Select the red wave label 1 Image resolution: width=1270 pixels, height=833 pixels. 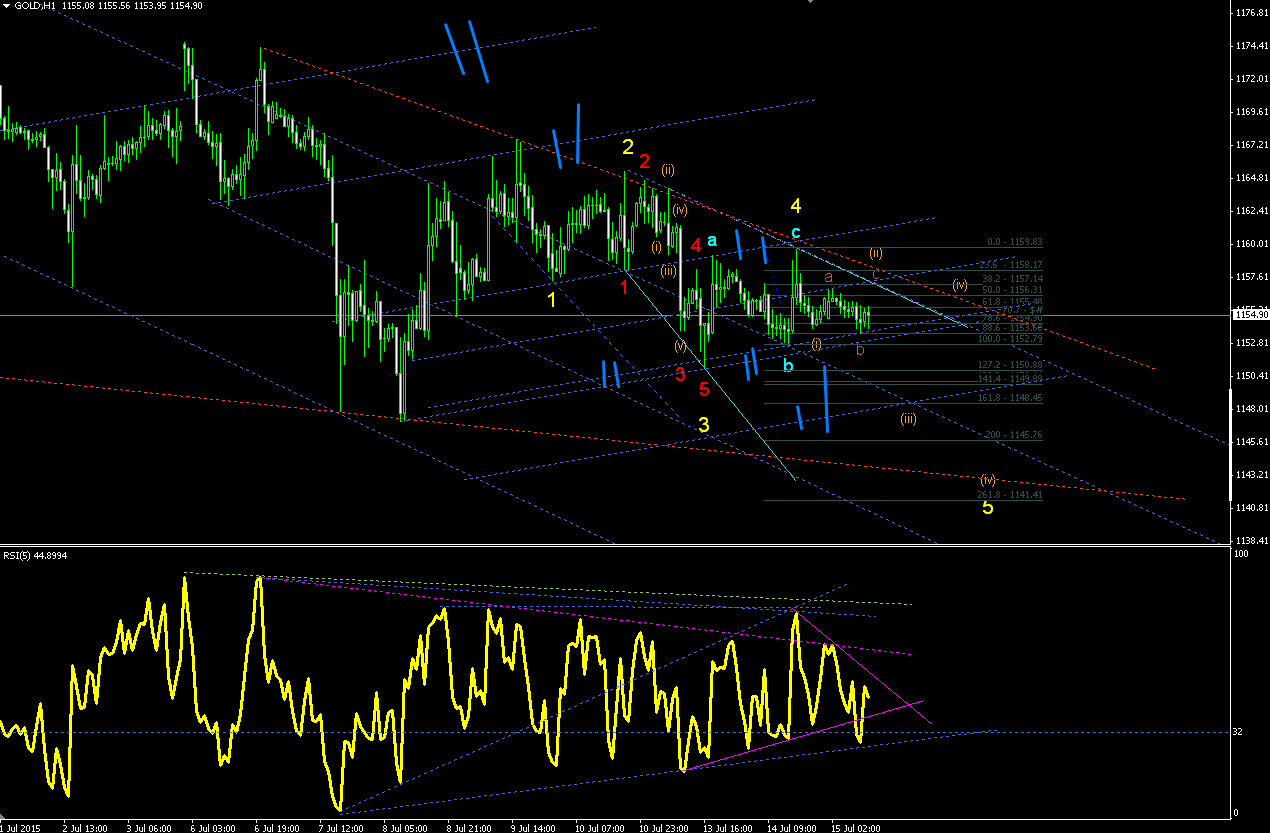tap(624, 287)
